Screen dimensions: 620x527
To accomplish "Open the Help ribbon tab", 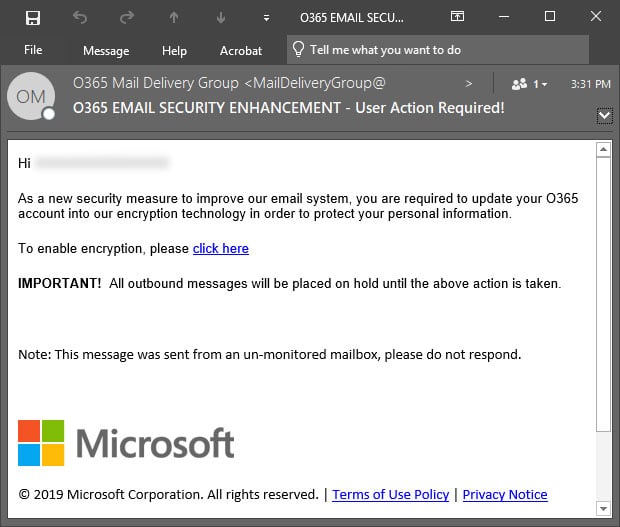I will point(174,51).
